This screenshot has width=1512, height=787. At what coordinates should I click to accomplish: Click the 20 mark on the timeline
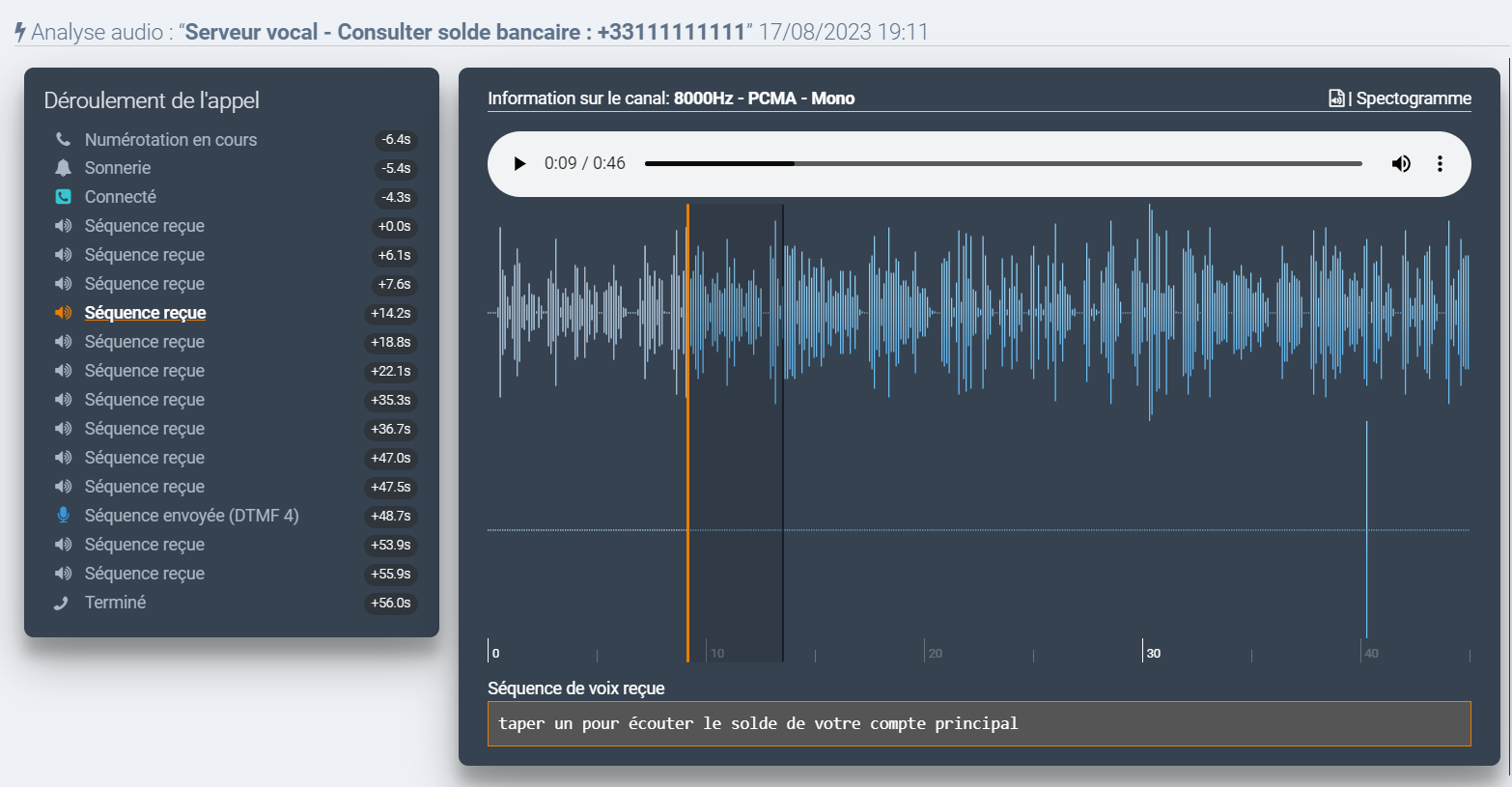point(936,654)
